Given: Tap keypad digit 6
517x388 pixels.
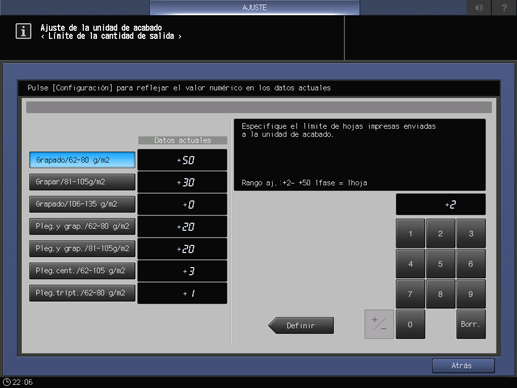Looking at the screenshot, I should [471, 264].
